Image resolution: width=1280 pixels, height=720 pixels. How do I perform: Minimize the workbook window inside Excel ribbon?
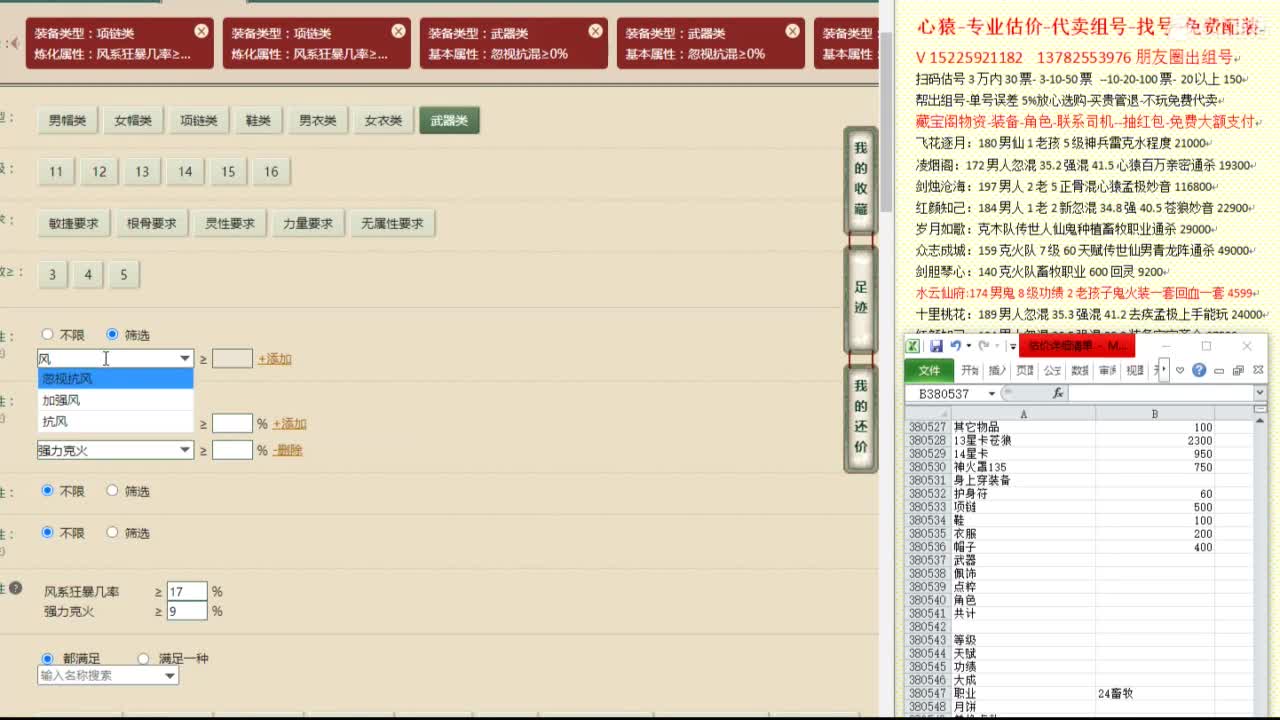(x=1219, y=371)
